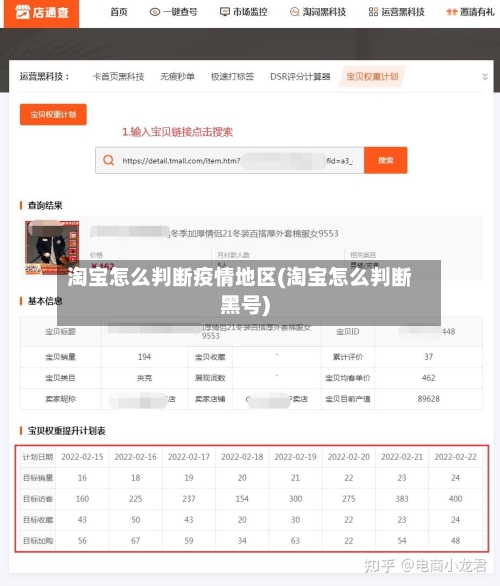Click the orange 宝贝权重计划 button

[53, 114]
